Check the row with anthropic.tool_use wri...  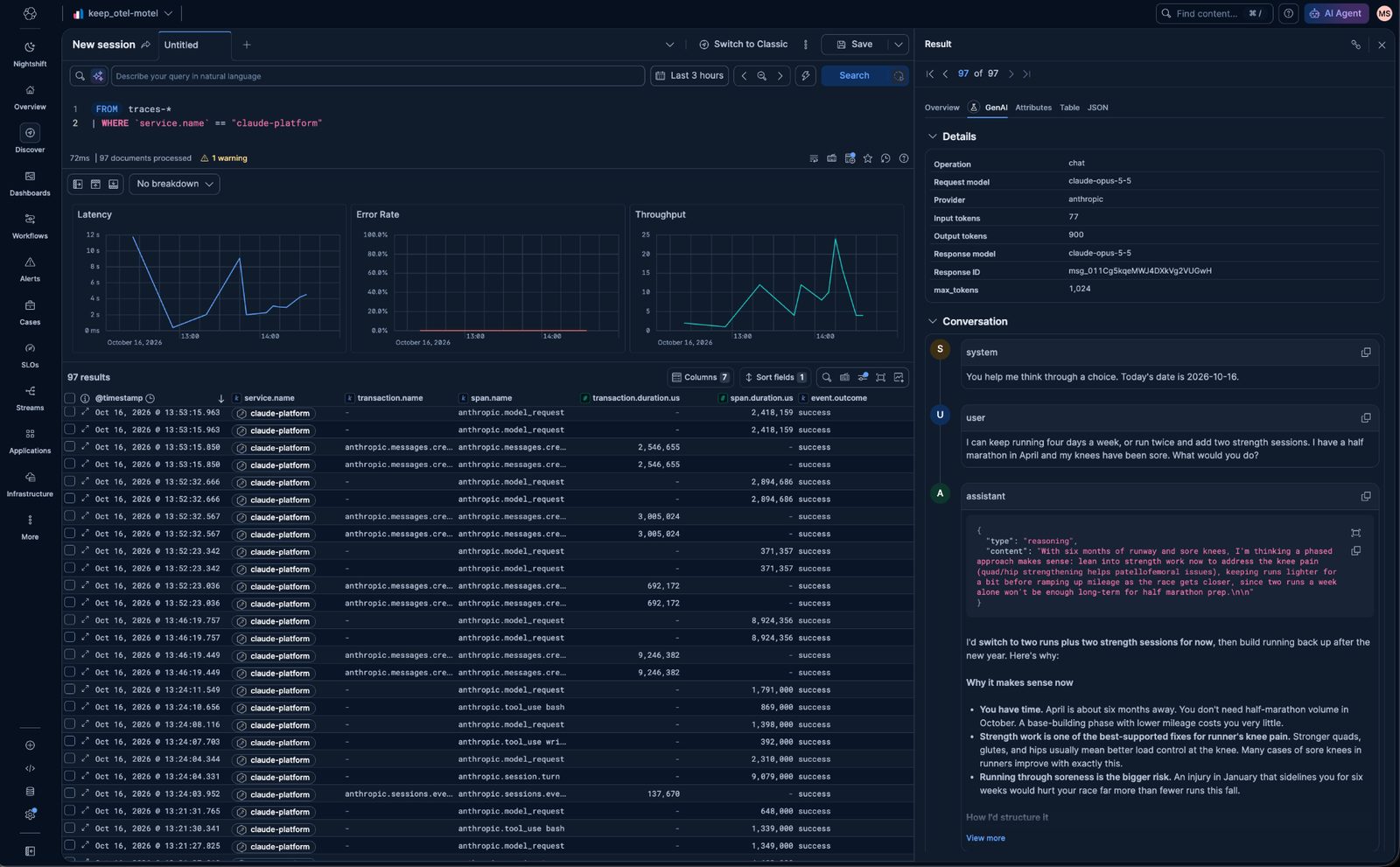click(70, 742)
